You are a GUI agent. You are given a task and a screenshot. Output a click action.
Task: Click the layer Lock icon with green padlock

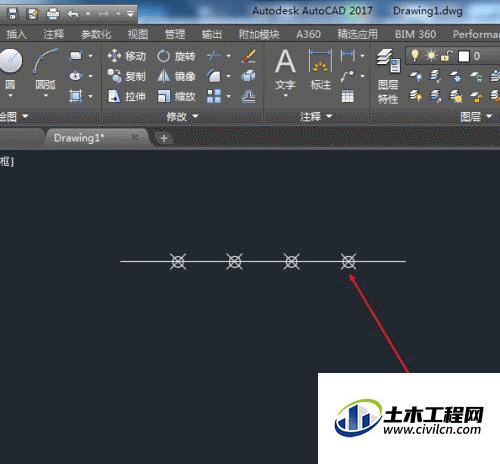pos(476,77)
